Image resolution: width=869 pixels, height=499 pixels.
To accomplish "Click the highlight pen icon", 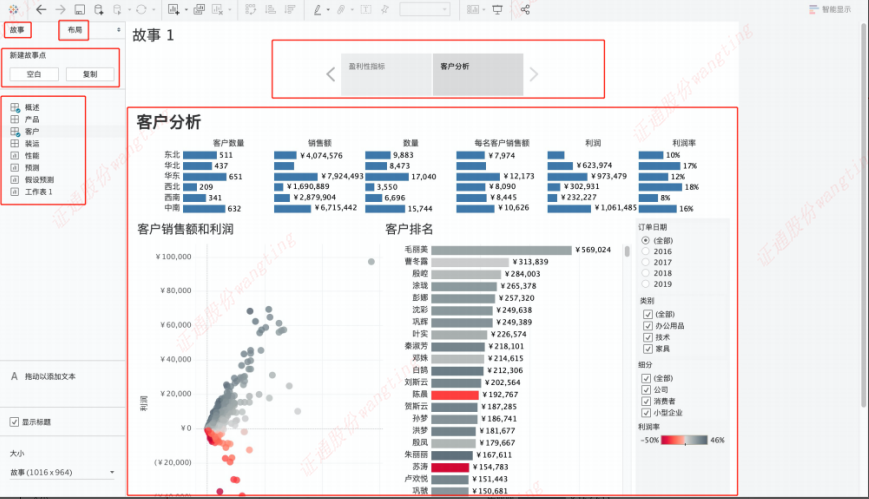I will [x=318, y=9].
